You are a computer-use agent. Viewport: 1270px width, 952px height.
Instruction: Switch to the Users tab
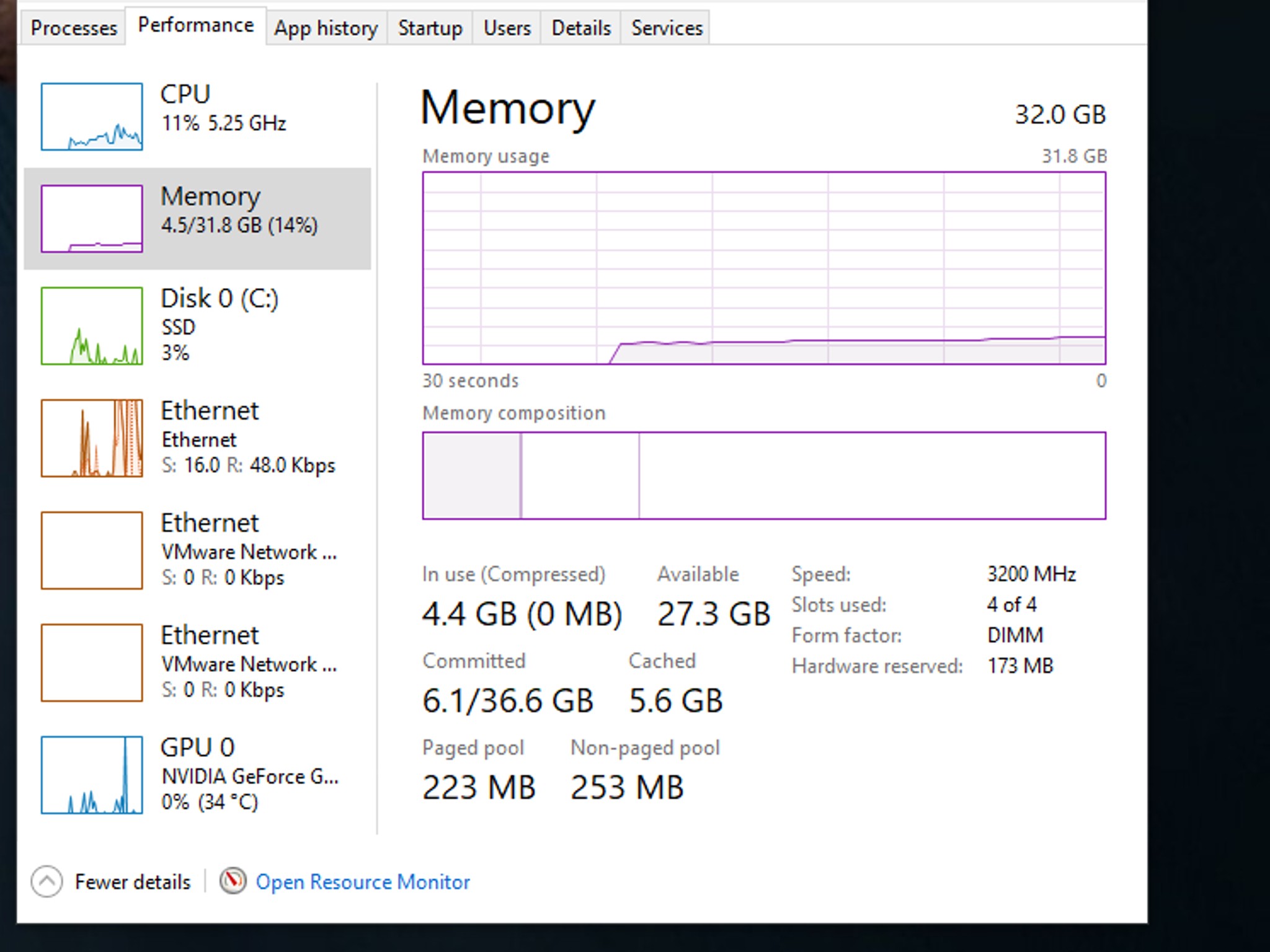point(507,28)
